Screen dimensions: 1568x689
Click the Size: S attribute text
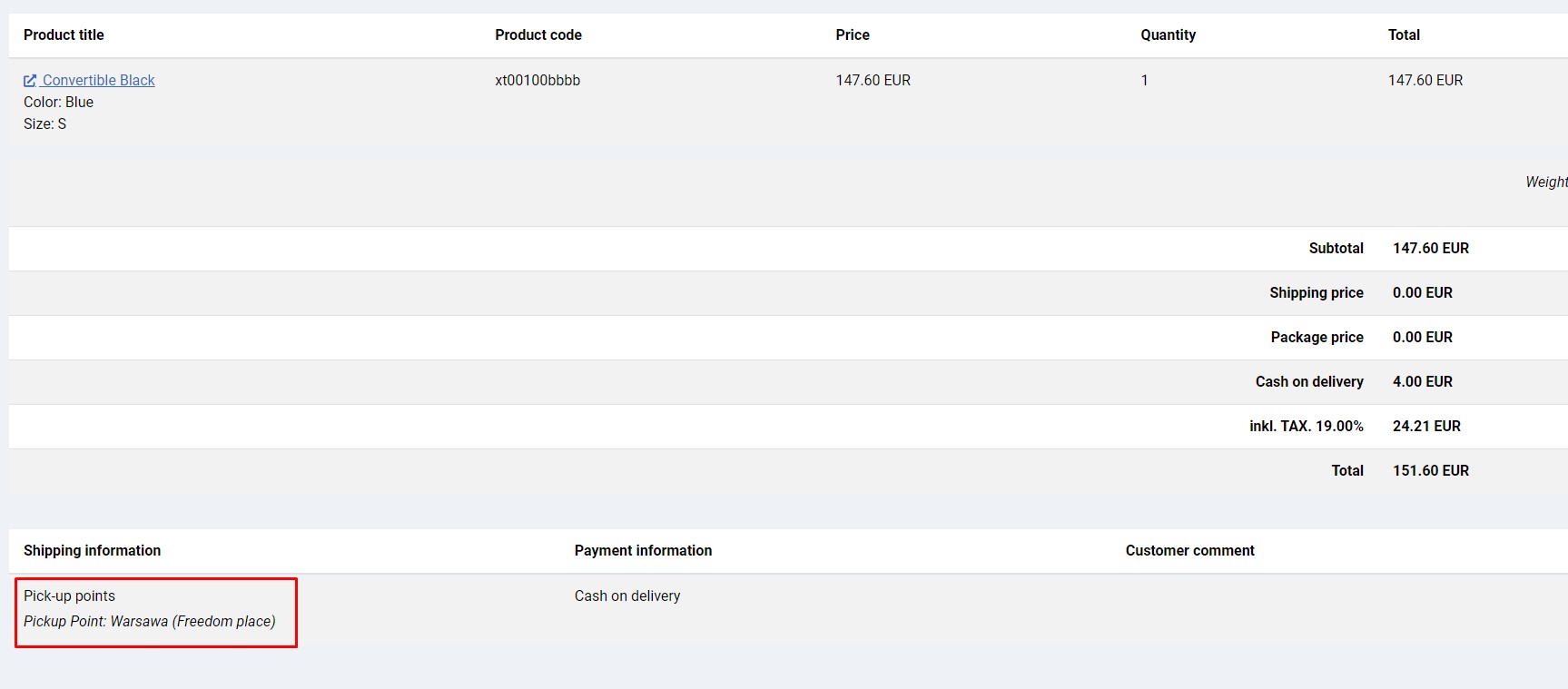coord(44,124)
